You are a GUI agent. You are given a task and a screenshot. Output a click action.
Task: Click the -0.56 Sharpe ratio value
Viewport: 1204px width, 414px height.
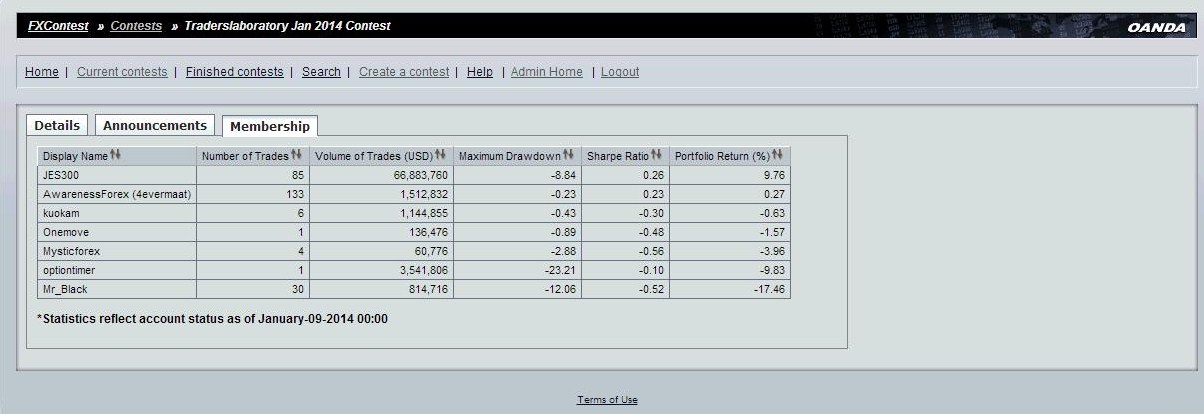pos(650,251)
